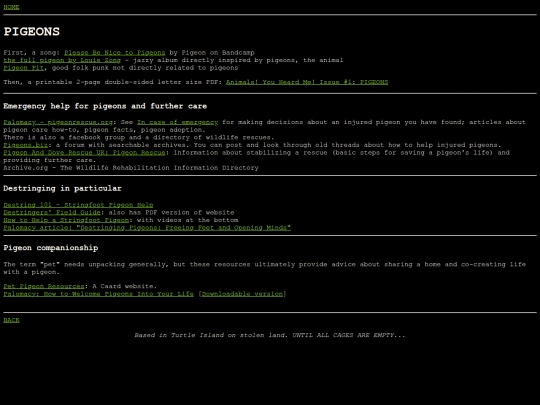Open Palomacy article 'Destringing Pigeons' link
Screen dimensions: 540x405
pyautogui.click(x=147, y=228)
